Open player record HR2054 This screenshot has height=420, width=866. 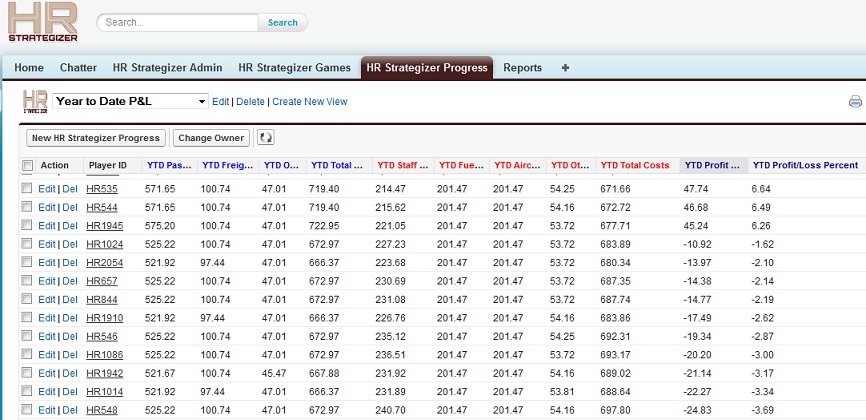click(x=104, y=262)
